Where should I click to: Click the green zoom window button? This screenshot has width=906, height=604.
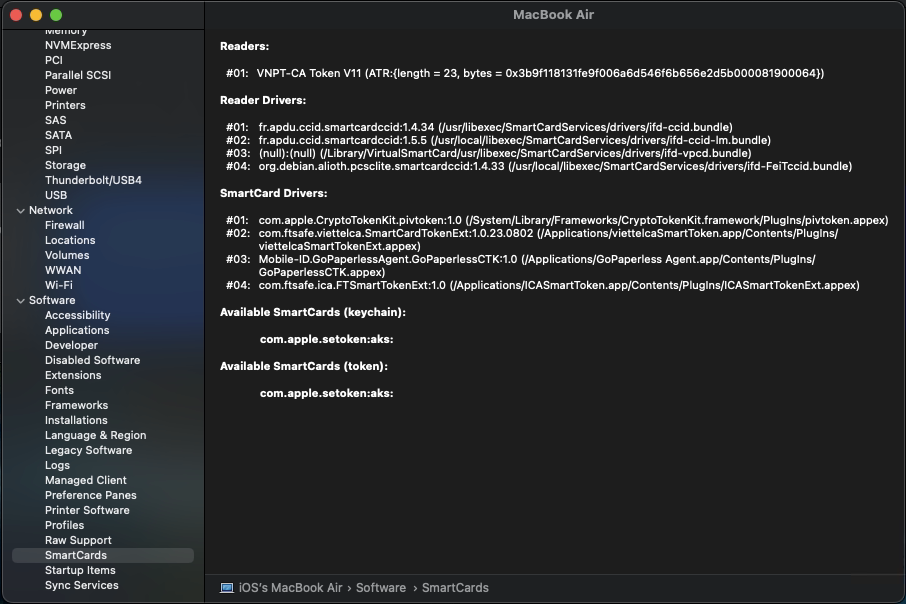tap(56, 15)
